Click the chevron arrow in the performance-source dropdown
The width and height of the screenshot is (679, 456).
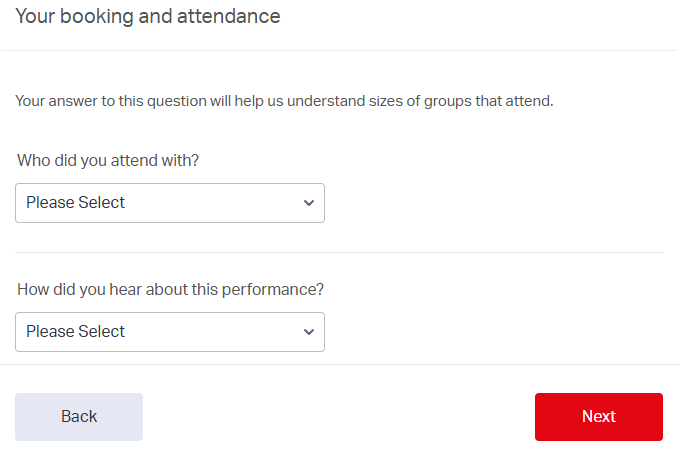(x=308, y=332)
